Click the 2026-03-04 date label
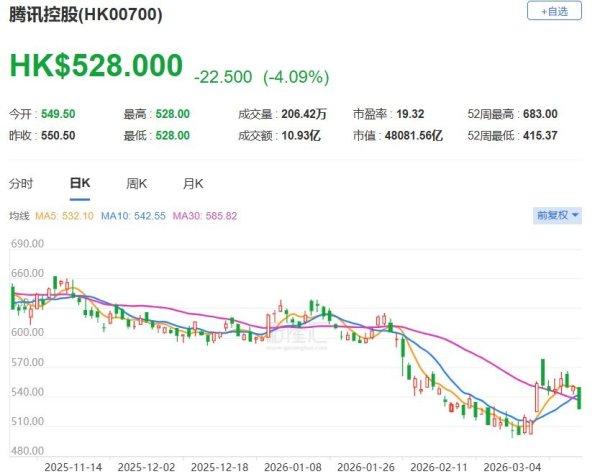 pos(512,467)
